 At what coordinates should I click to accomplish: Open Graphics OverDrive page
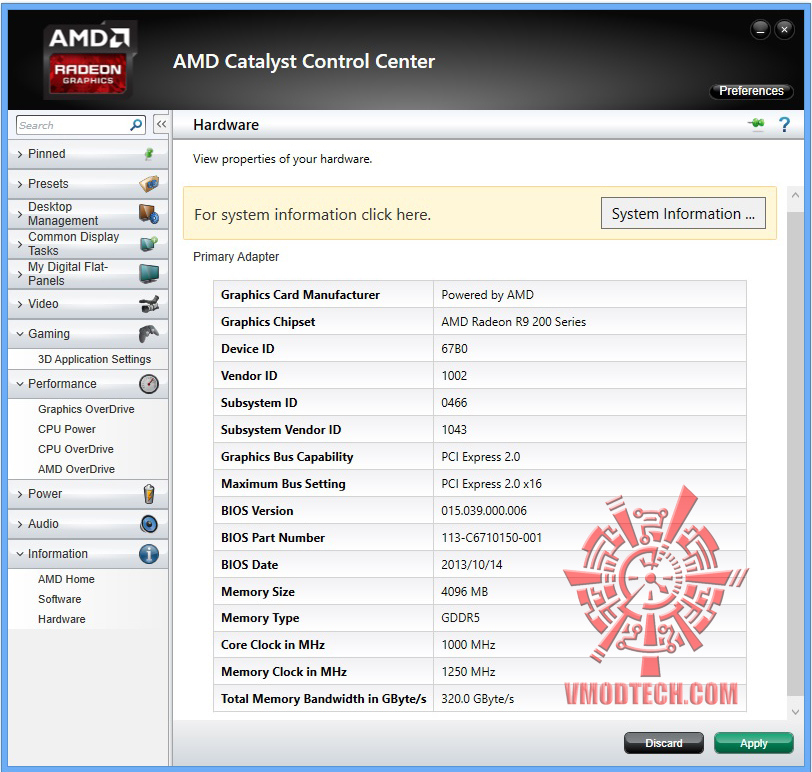(86, 409)
